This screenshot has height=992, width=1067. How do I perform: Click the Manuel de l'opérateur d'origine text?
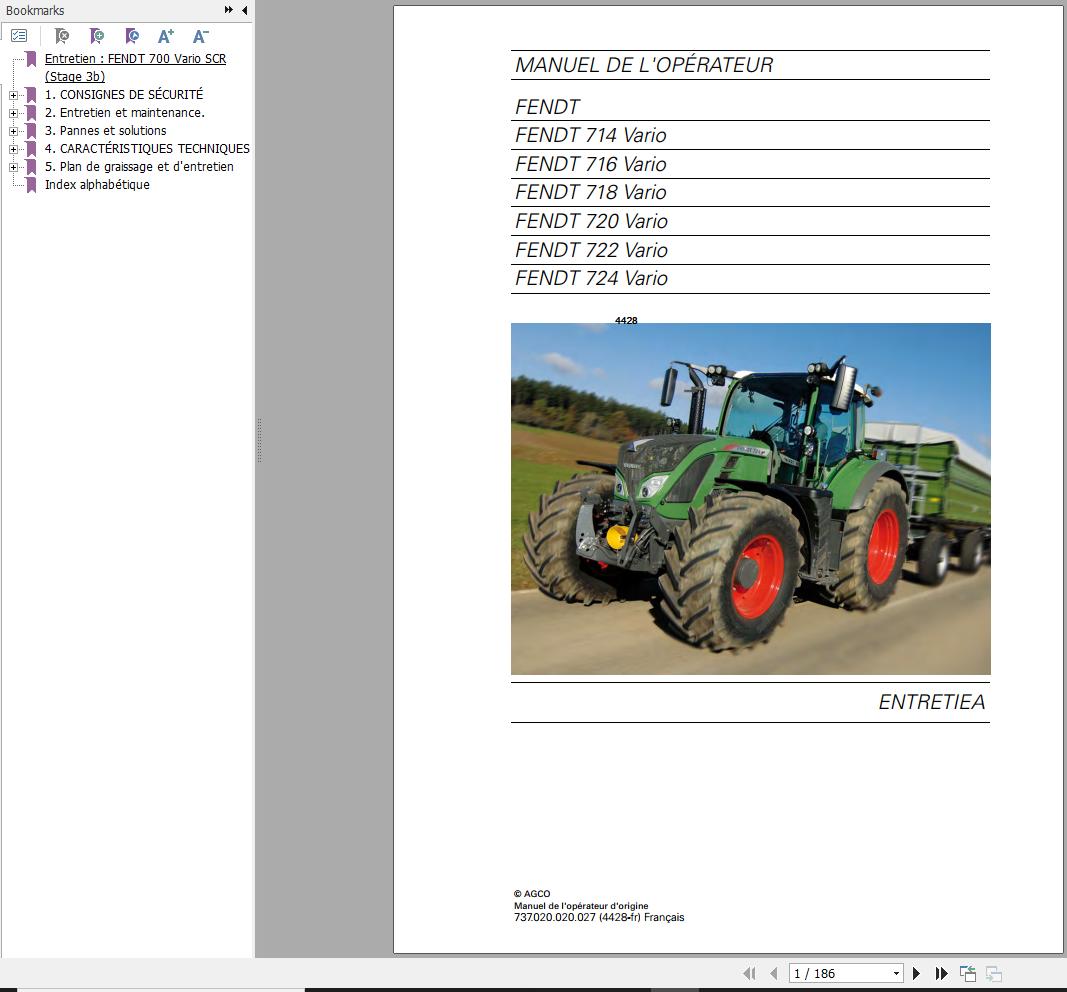[x=581, y=906]
